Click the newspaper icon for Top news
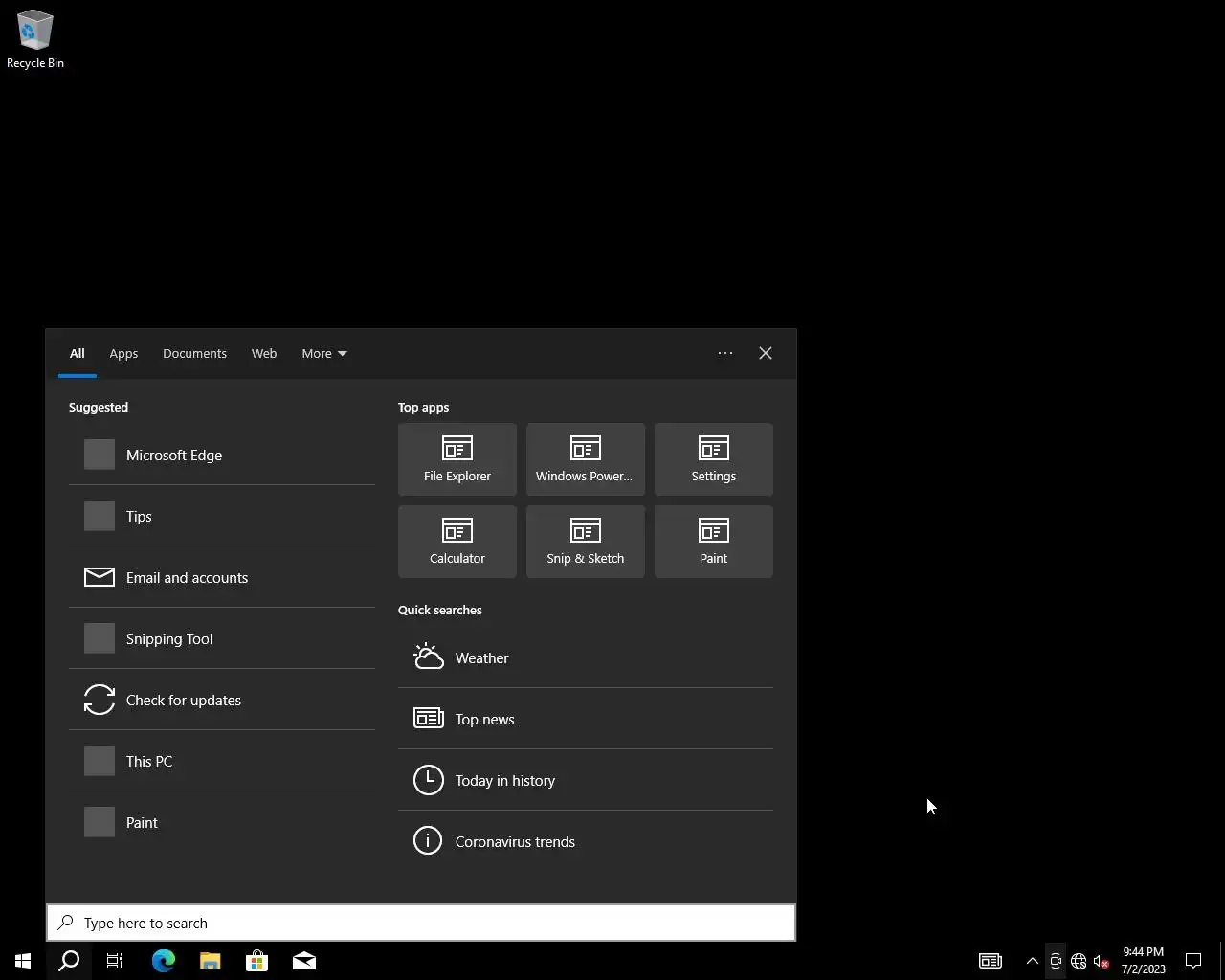Viewport: 1225px width, 980px height. [429, 718]
